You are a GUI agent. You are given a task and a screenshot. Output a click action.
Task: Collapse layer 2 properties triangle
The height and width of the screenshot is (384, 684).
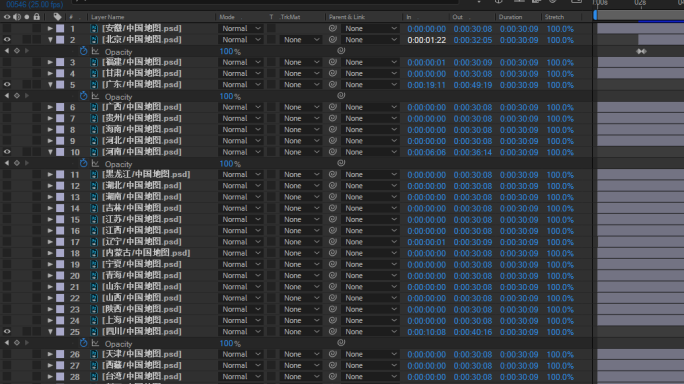click(50, 40)
